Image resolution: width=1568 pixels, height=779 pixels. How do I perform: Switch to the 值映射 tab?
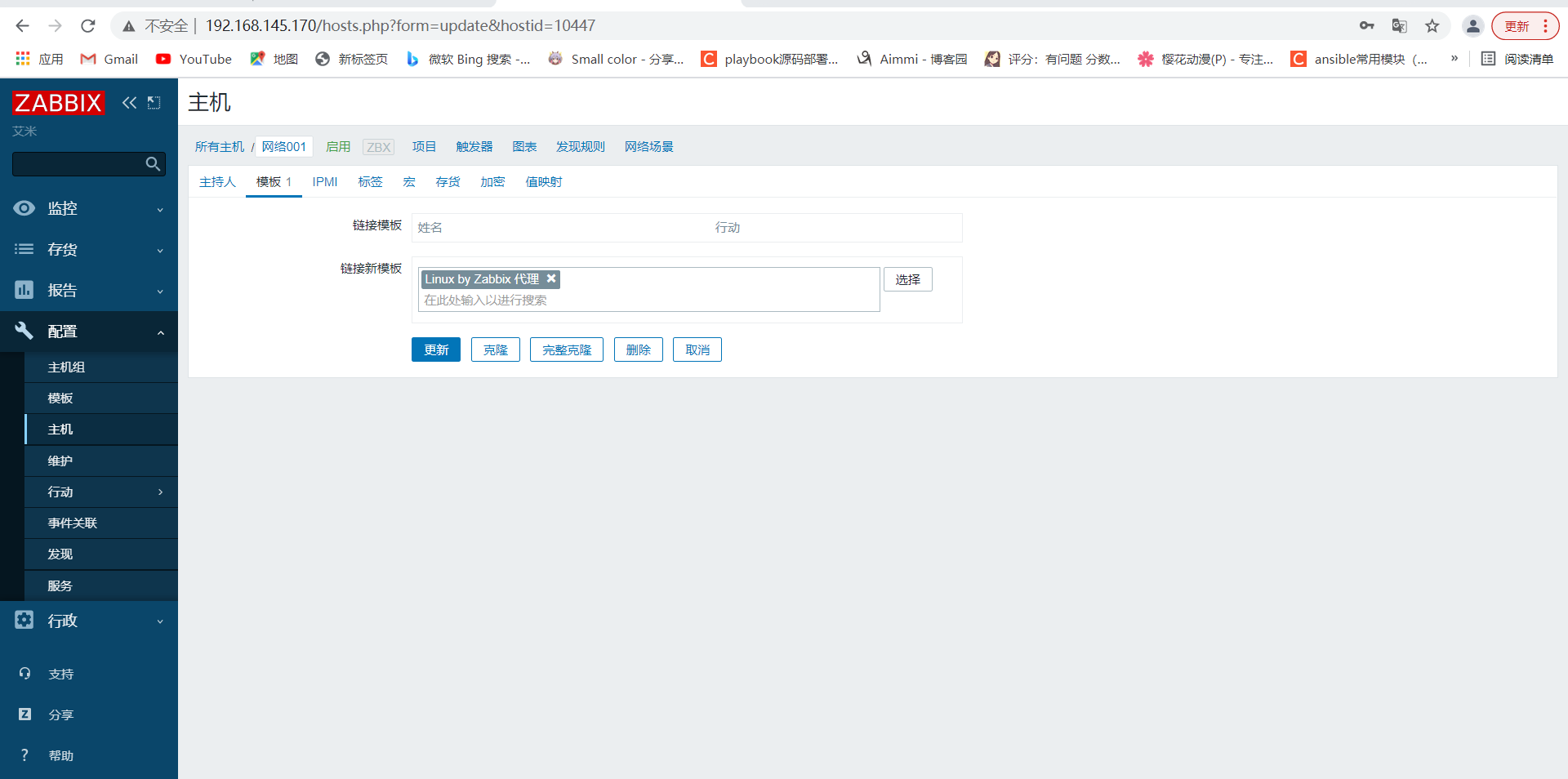(x=544, y=182)
